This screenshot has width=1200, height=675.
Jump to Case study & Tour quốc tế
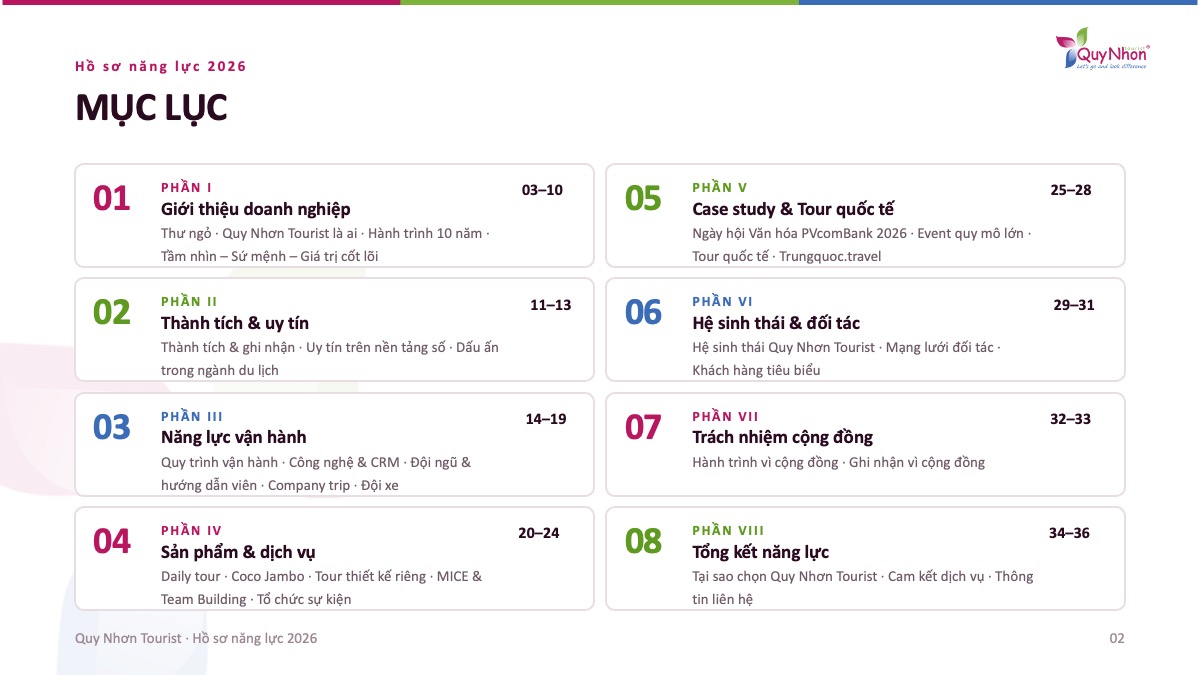click(793, 209)
